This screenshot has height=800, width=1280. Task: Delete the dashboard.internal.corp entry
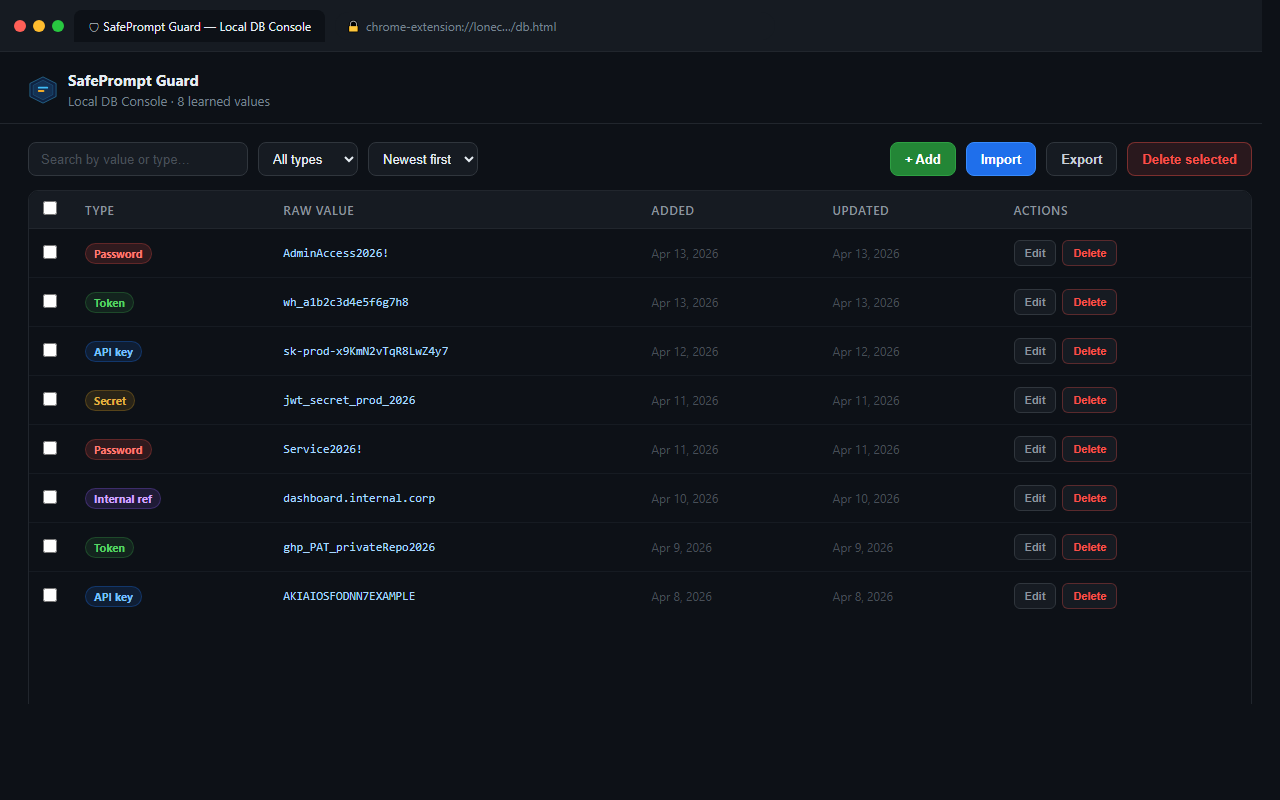pyautogui.click(x=1090, y=498)
